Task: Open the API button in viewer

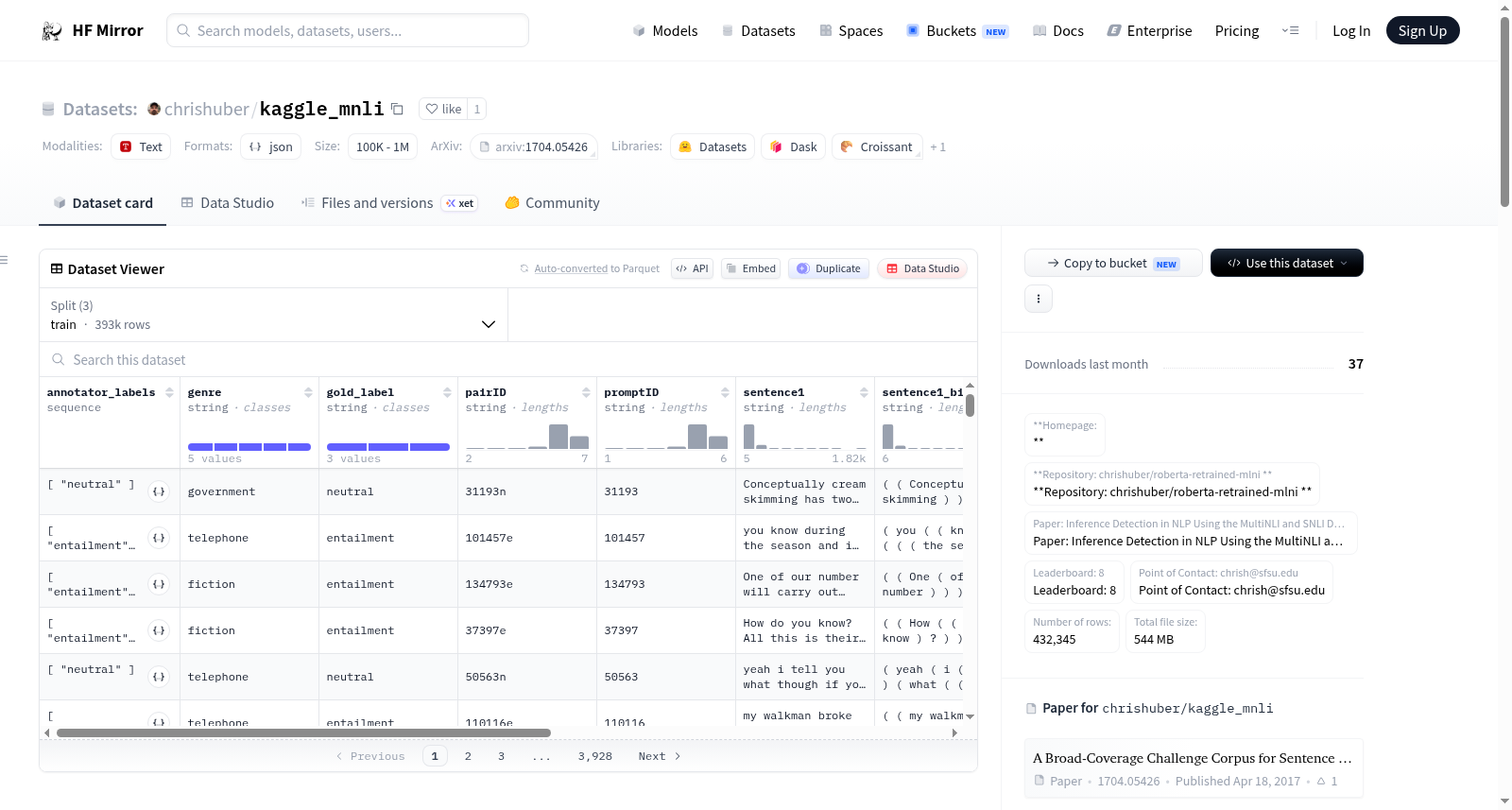Action: point(692,268)
